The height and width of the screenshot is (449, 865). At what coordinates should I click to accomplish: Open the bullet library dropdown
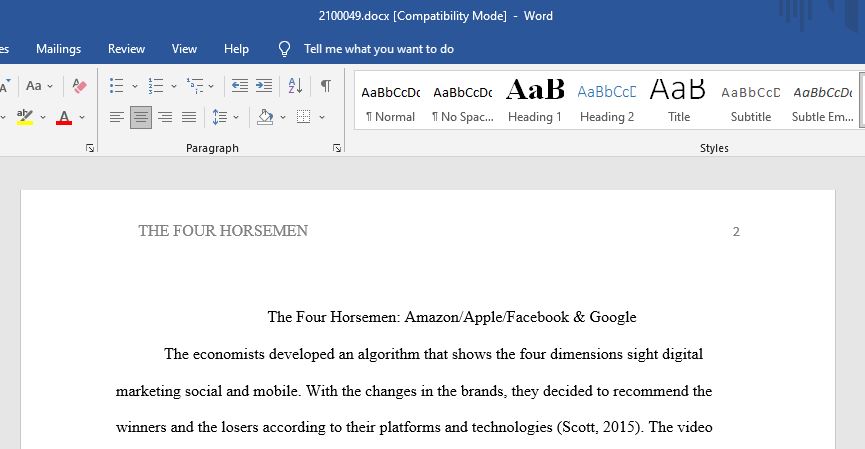pos(134,86)
